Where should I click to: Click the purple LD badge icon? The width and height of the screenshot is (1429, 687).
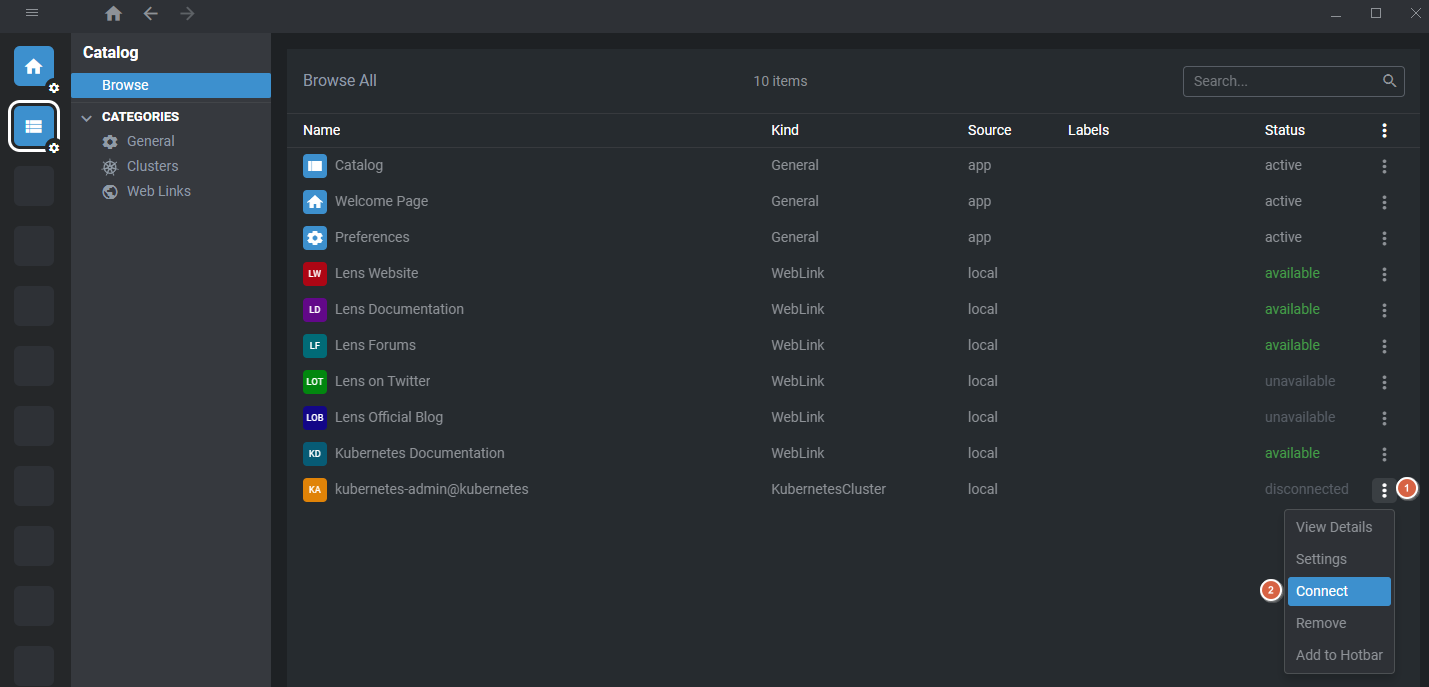click(315, 310)
